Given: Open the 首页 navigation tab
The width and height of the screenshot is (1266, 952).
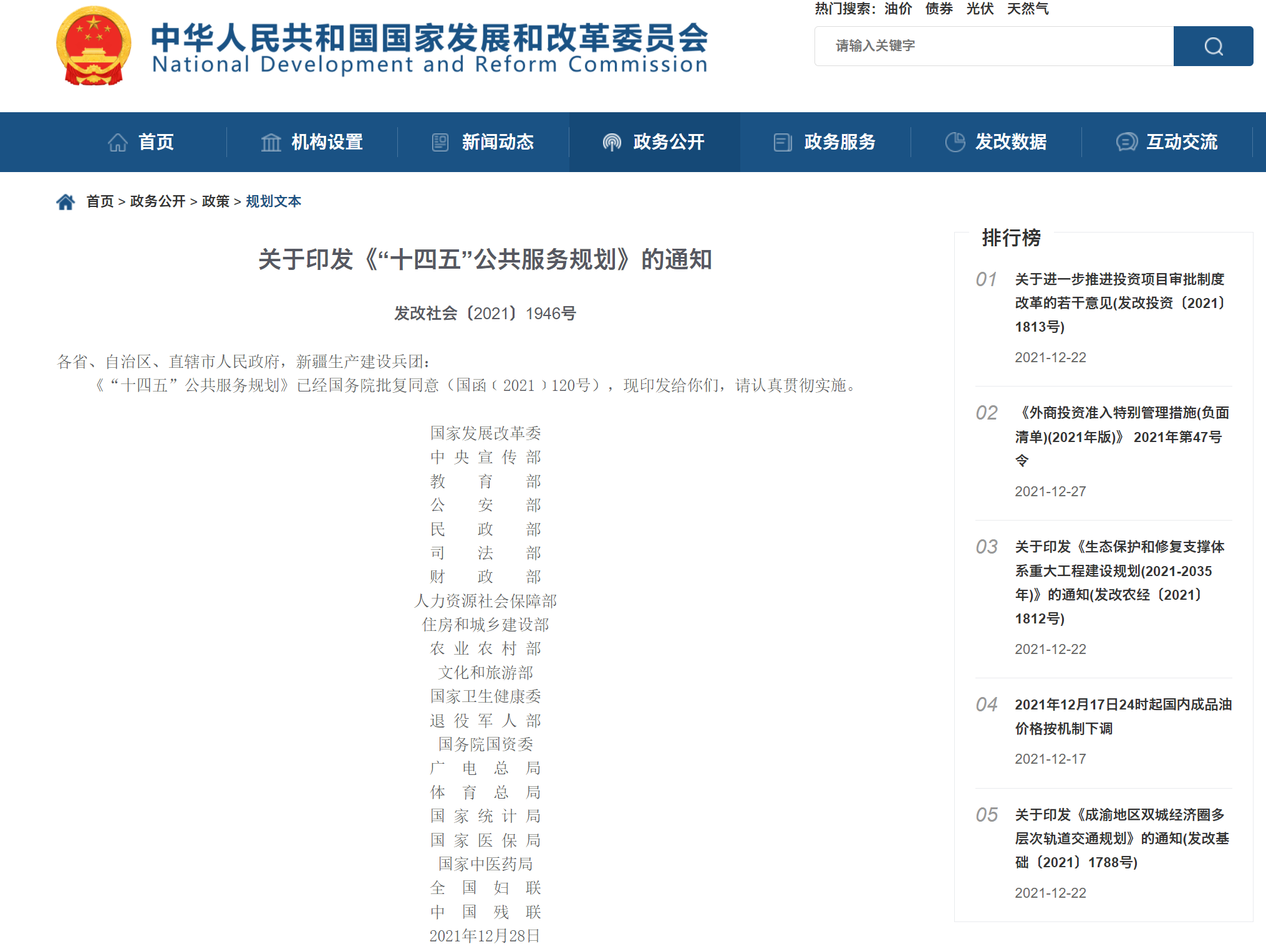Looking at the screenshot, I should click(x=141, y=142).
